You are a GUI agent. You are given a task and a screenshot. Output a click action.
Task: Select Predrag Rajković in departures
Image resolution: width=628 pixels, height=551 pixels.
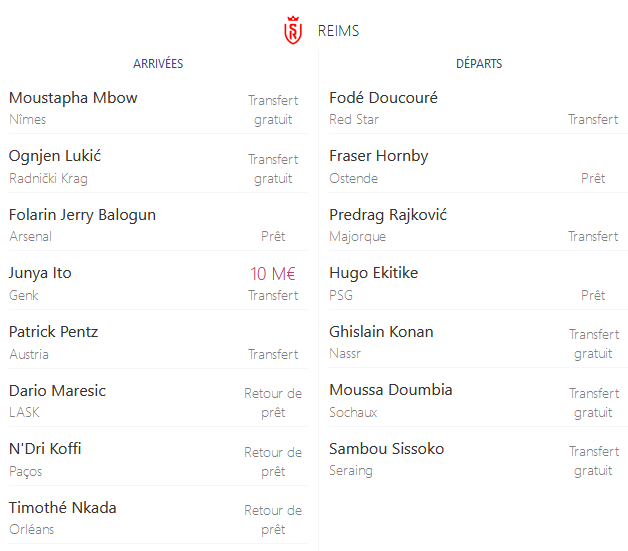388,215
